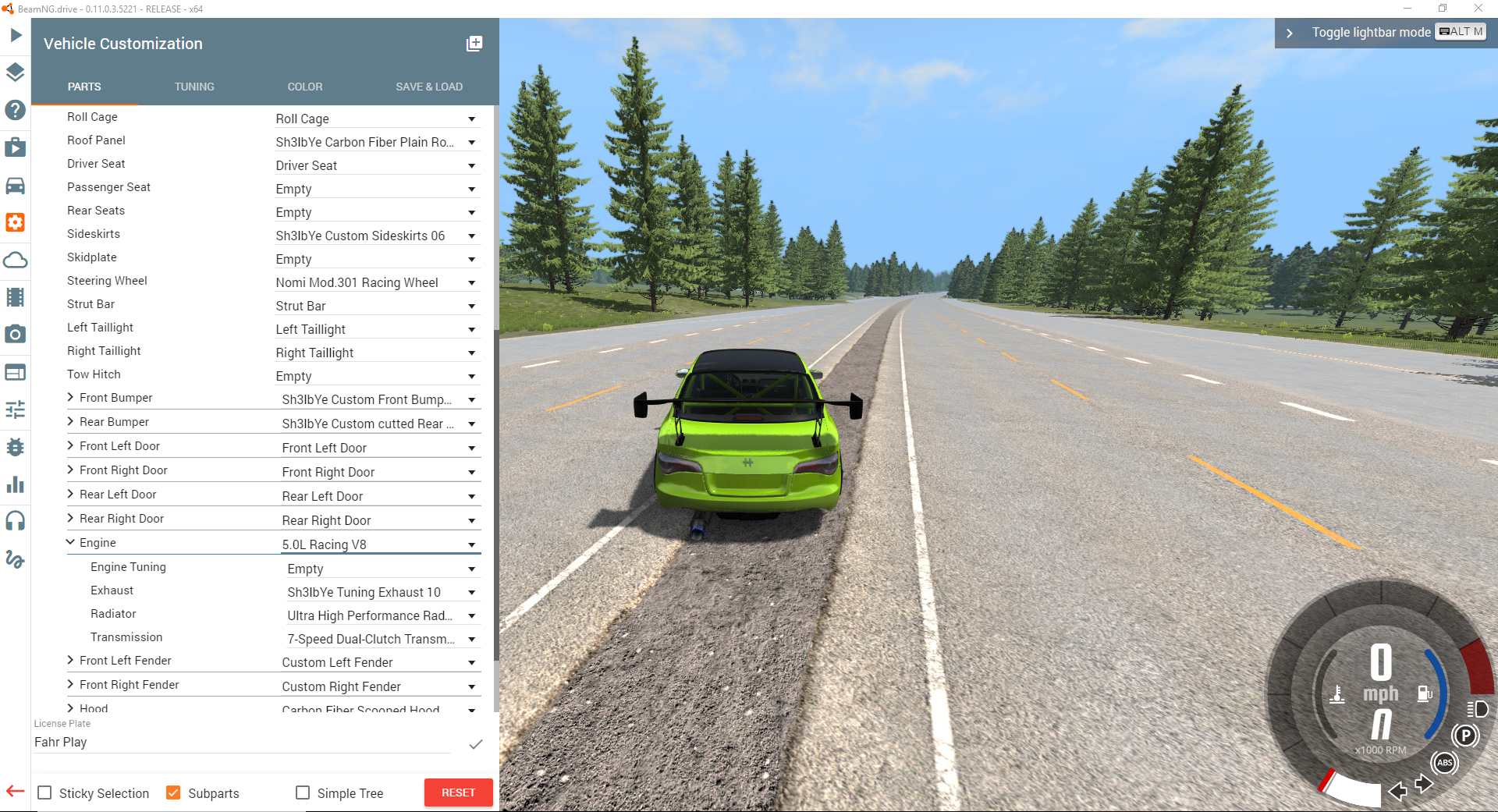The width and height of the screenshot is (1498, 812).
Task: Open the audio headphones icon
Action: pos(16,520)
